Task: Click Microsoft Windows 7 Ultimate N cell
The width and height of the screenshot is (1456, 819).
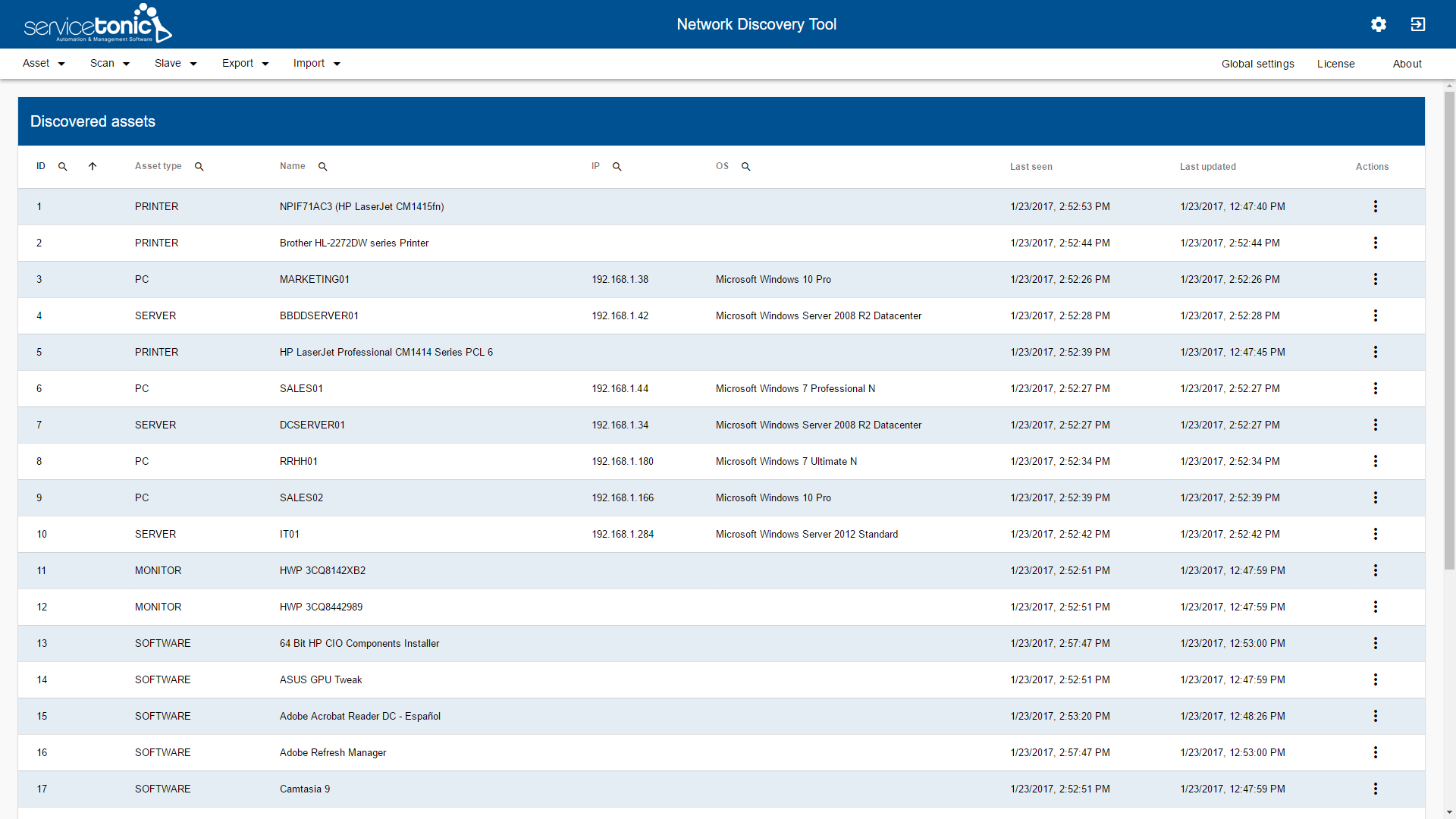Action: click(x=786, y=461)
